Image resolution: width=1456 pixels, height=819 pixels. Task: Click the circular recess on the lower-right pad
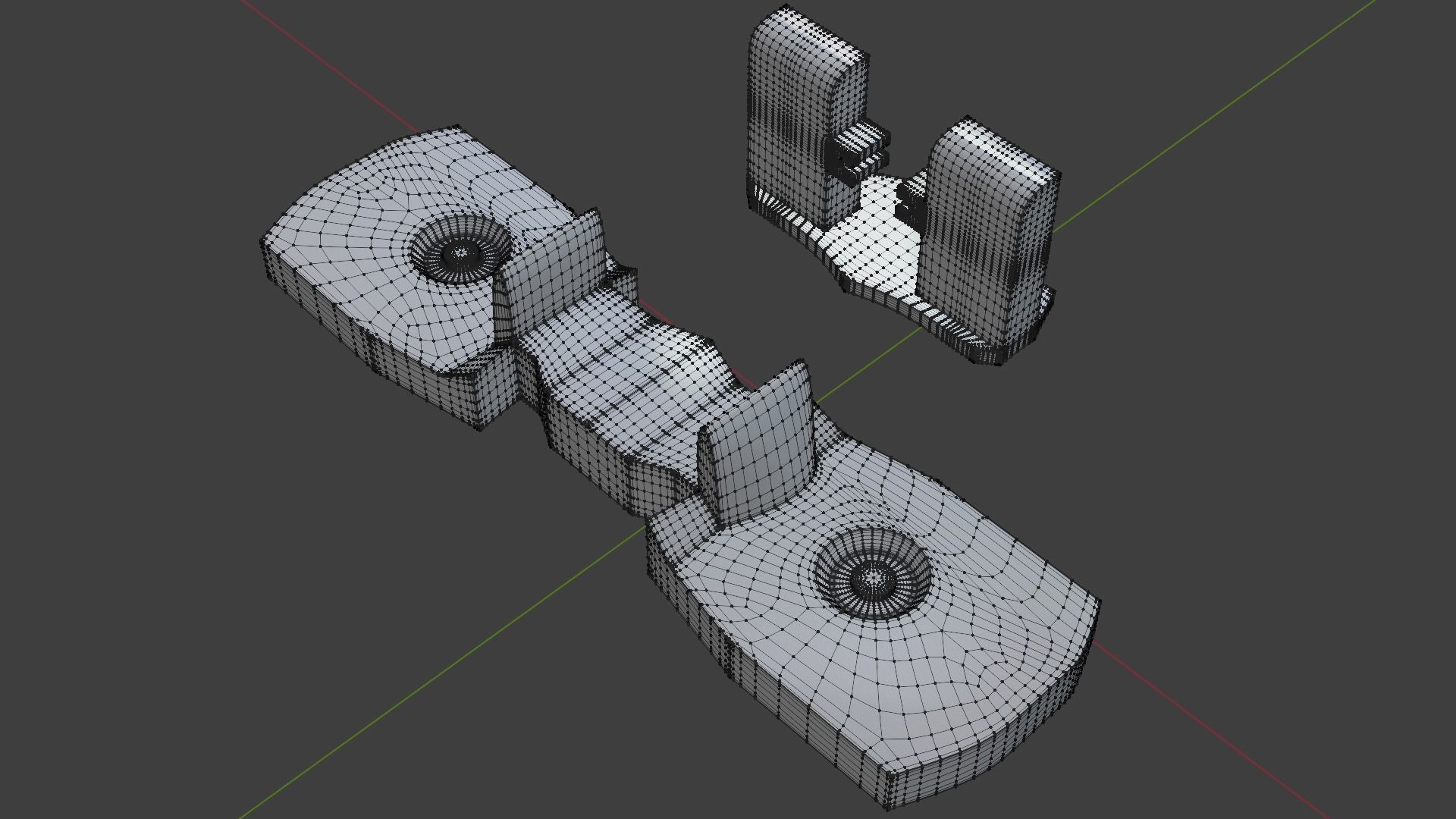point(873,573)
